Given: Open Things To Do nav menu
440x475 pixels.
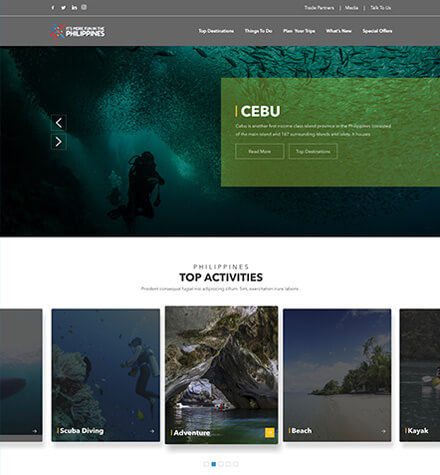Looking at the screenshot, I should click(258, 31).
